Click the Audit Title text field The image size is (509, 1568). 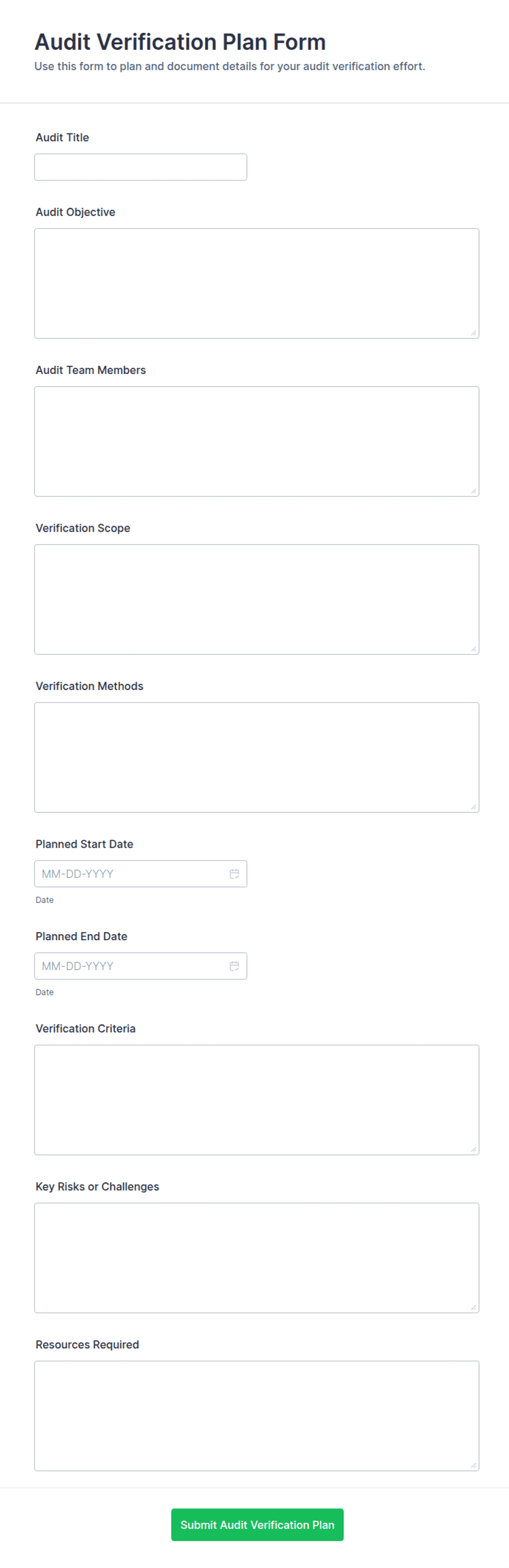click(141, 167)
